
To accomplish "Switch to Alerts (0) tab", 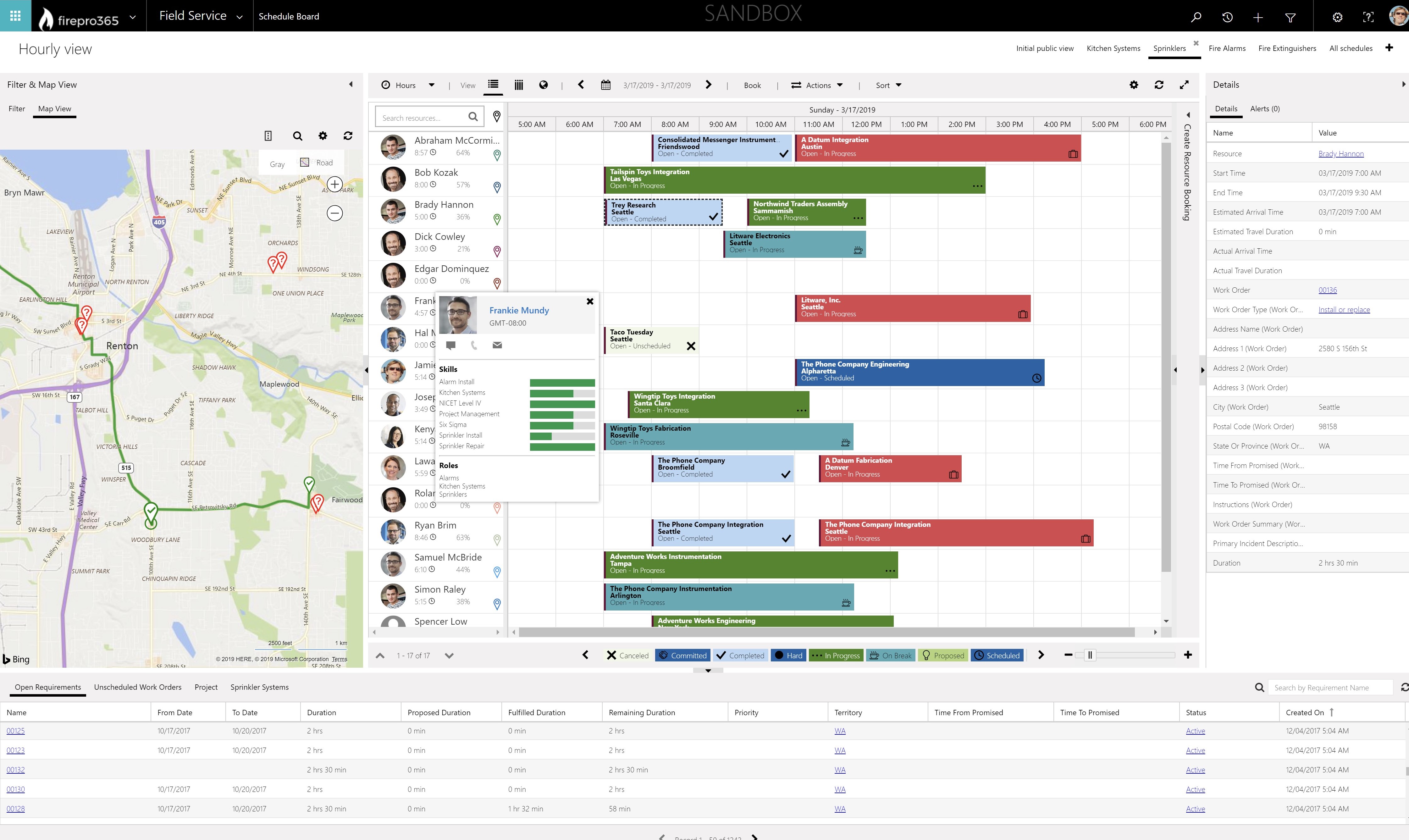I will point(1265,109).
